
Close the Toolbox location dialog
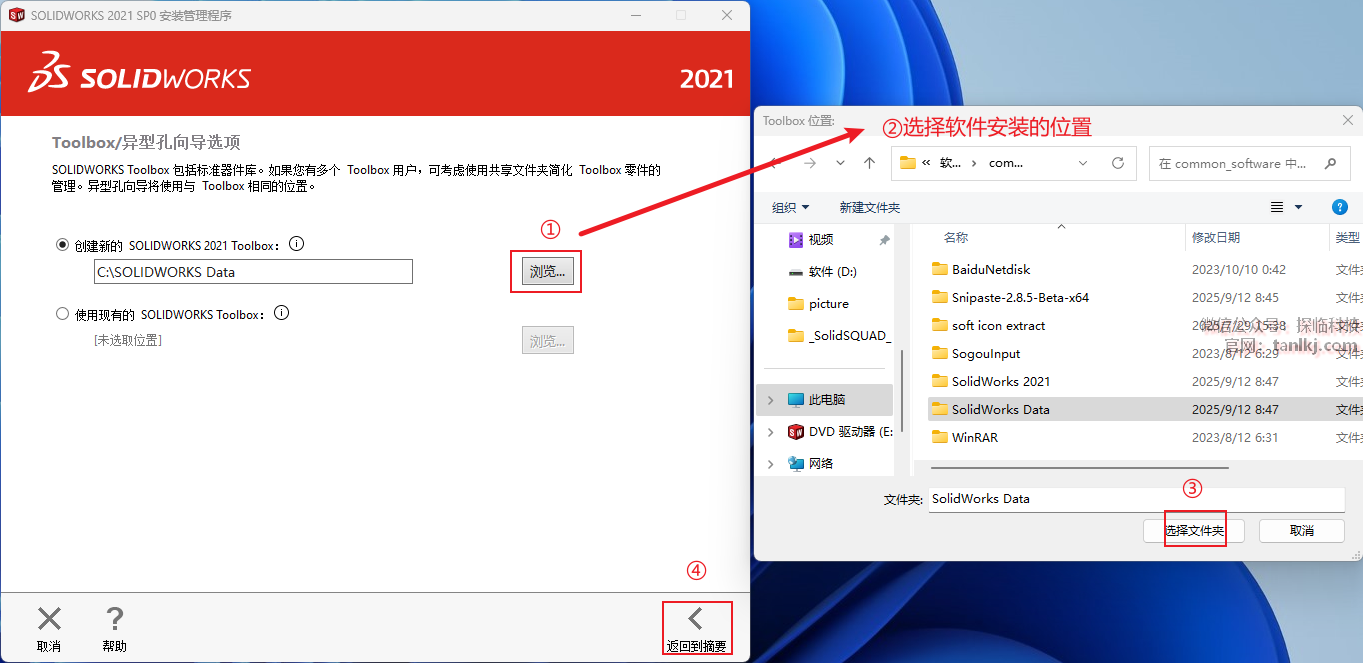click(x=1347, y=120)
